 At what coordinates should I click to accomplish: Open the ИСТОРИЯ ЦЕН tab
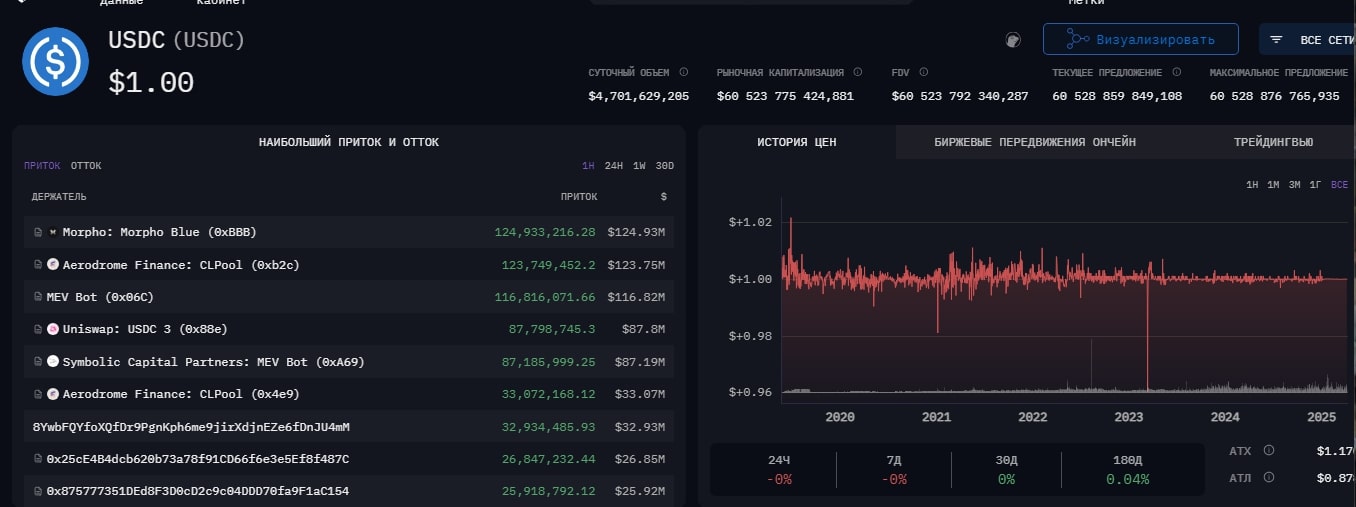tap(797, 142)
